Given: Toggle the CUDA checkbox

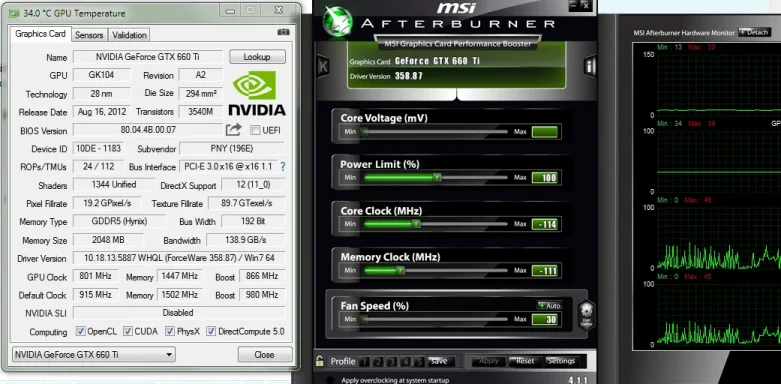Looking at the screenshot, I should coord(128,331).
